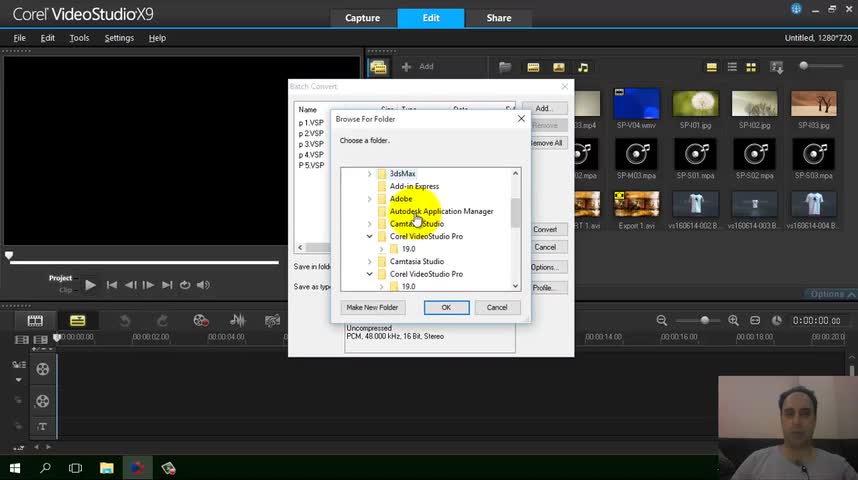Open the Tools menu
Image resolution: width=858 pixels, height=480 pixels.
click(x=79, y=38)
